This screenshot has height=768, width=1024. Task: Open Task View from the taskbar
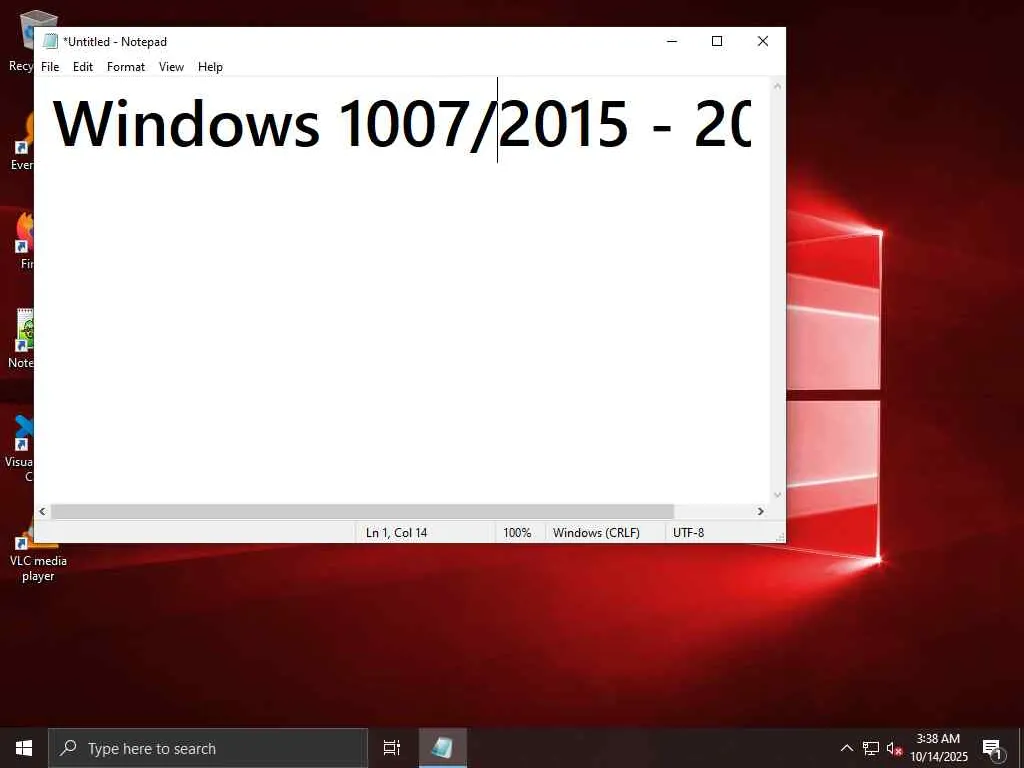(392, 748)
